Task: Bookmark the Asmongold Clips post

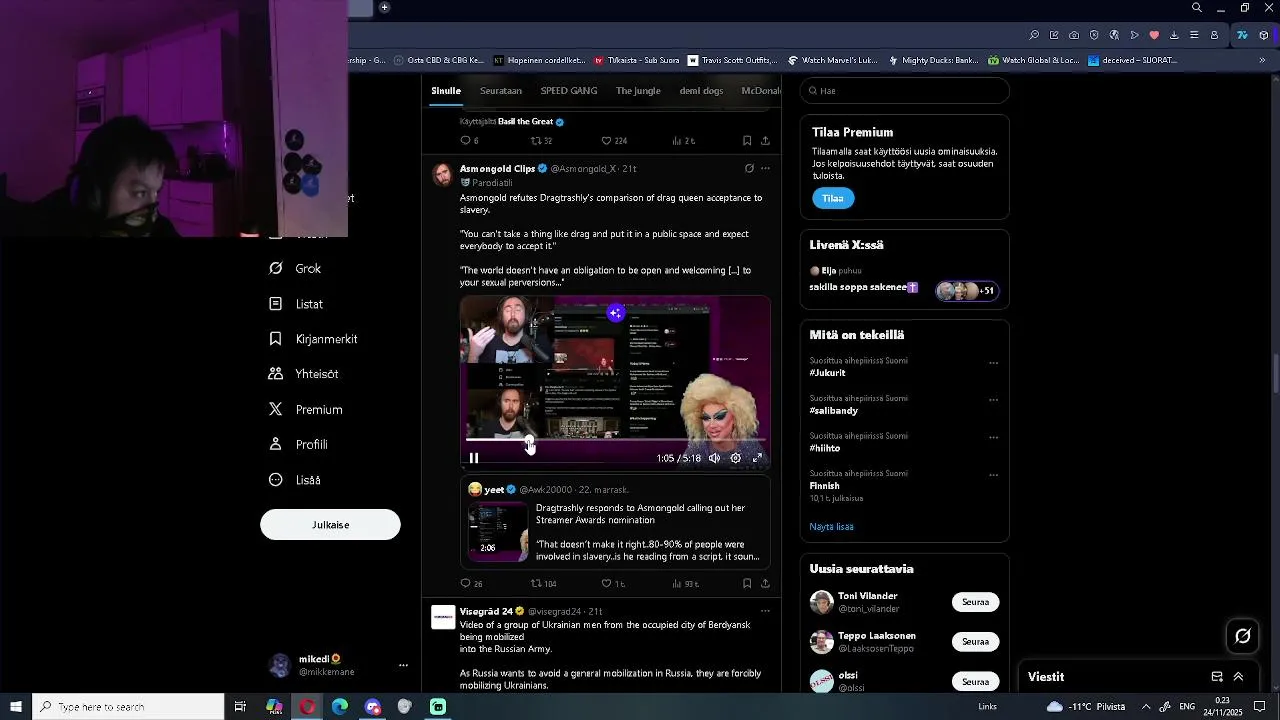Action: pos(747,583)
